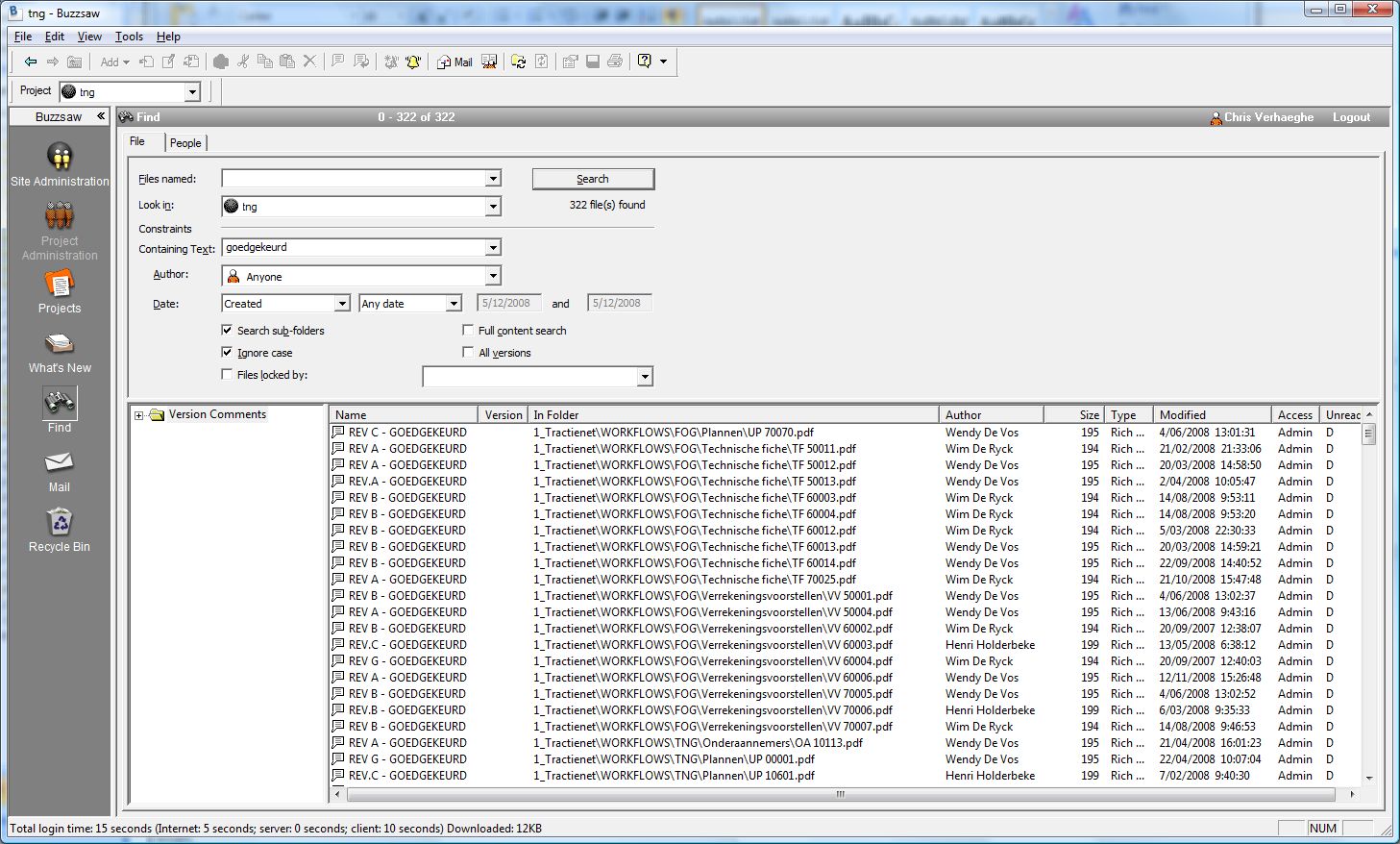
Task: Enable Files locked by checkbox
Action: click(227, 374)
